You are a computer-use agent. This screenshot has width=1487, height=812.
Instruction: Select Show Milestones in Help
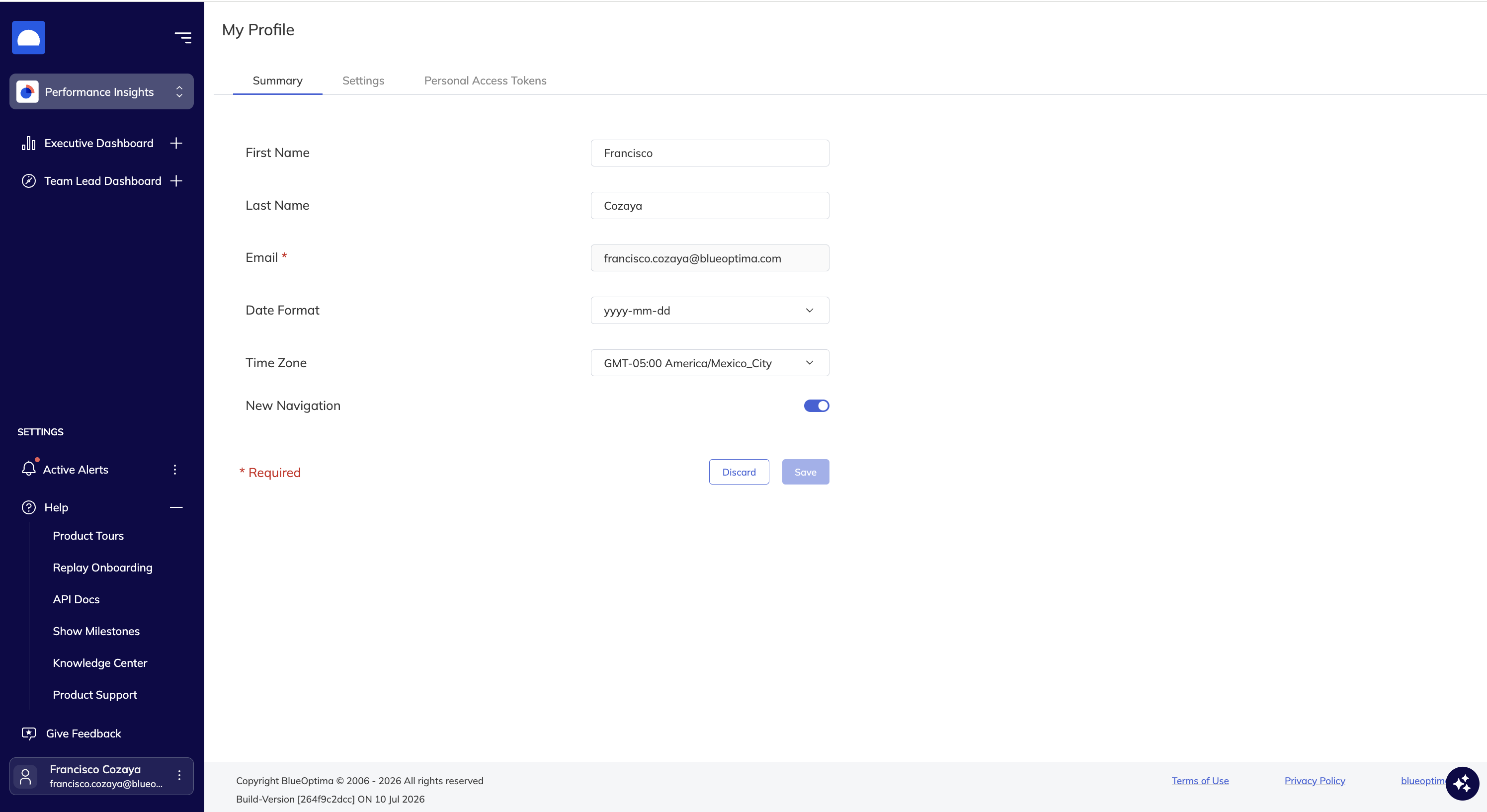(x=96, y=631)
